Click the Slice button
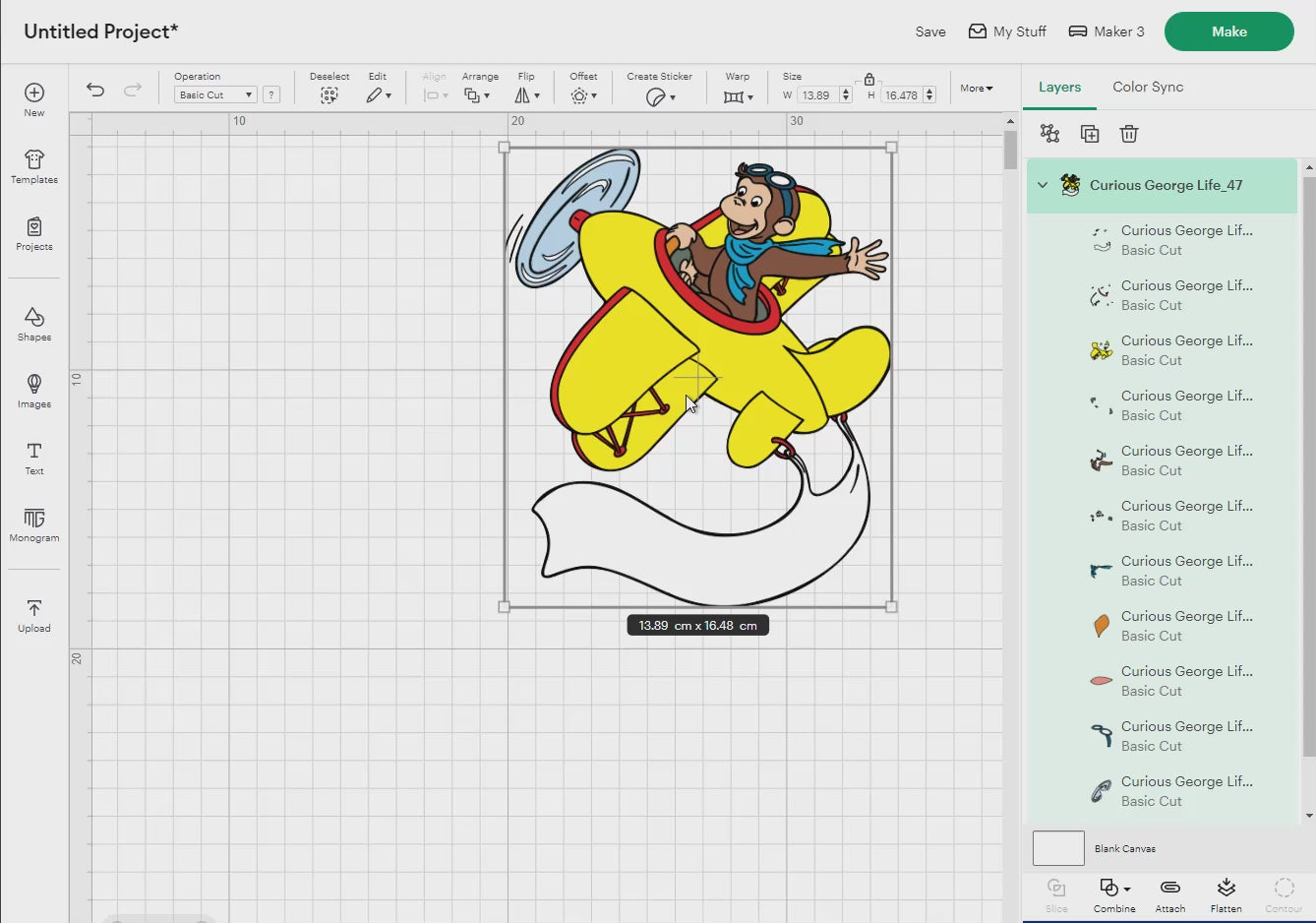This screenshot has height=923, width=1316. pyautogui.click(x=1056, y=895)
